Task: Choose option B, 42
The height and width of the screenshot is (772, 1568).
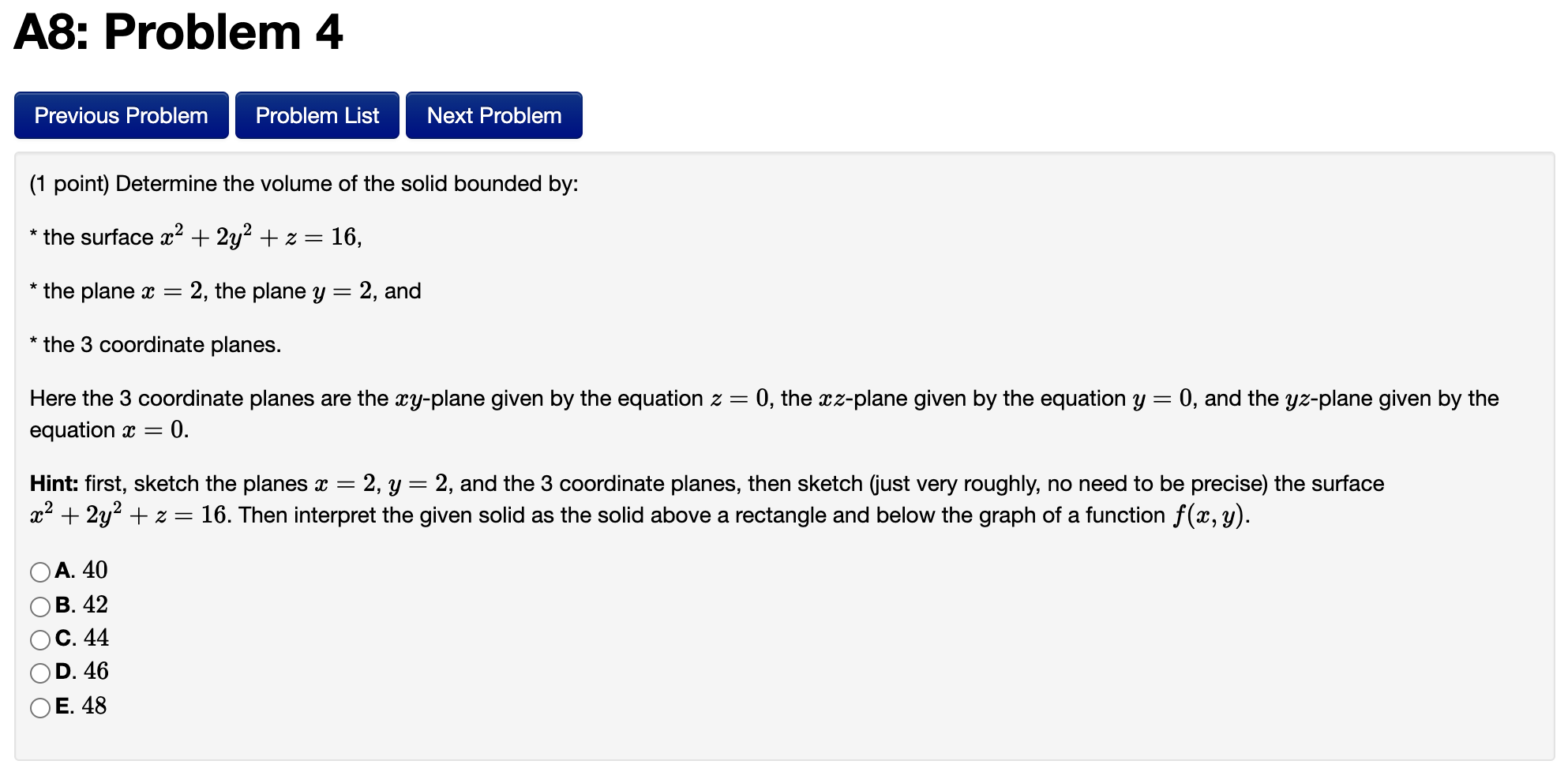Action: 40,606
